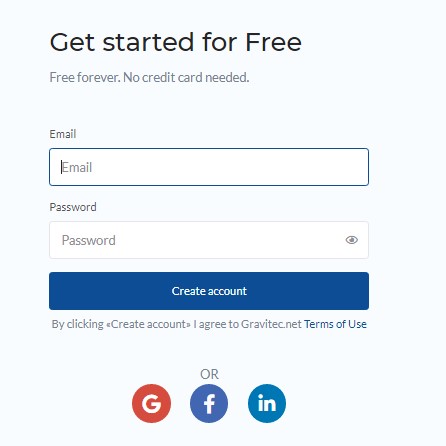Select the Password input field
The height and width of the screenshot is (446, 446).
tap(209, 240)
